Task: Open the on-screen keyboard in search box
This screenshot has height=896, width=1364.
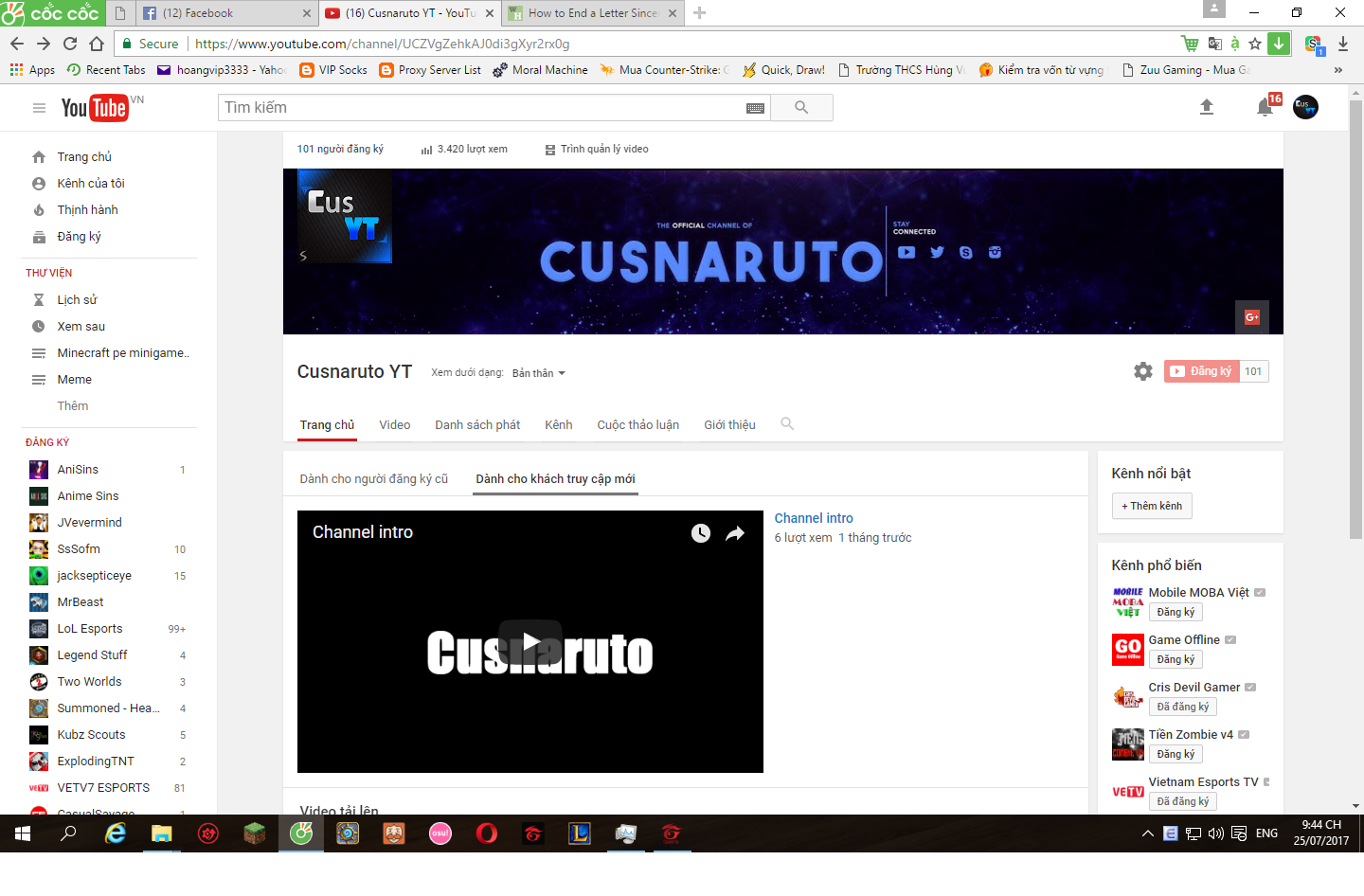Action: [x=755, y=108]
